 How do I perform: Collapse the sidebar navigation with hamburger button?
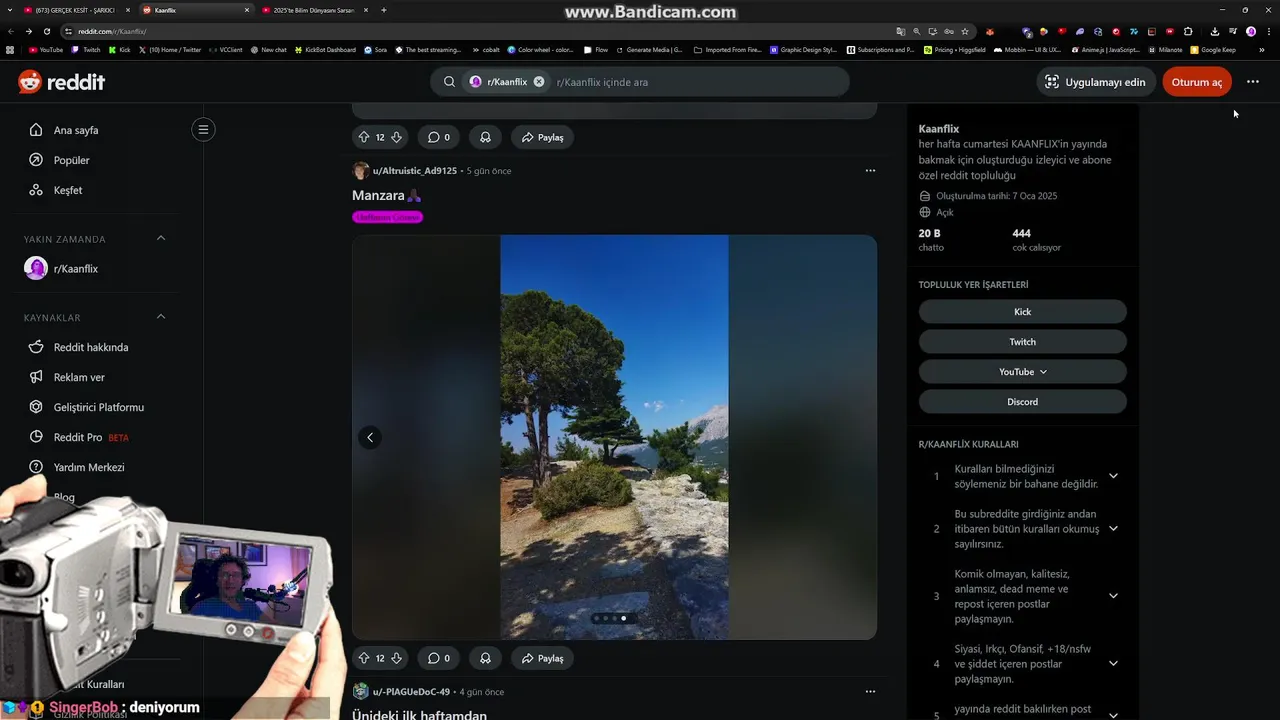pos(203,129)
